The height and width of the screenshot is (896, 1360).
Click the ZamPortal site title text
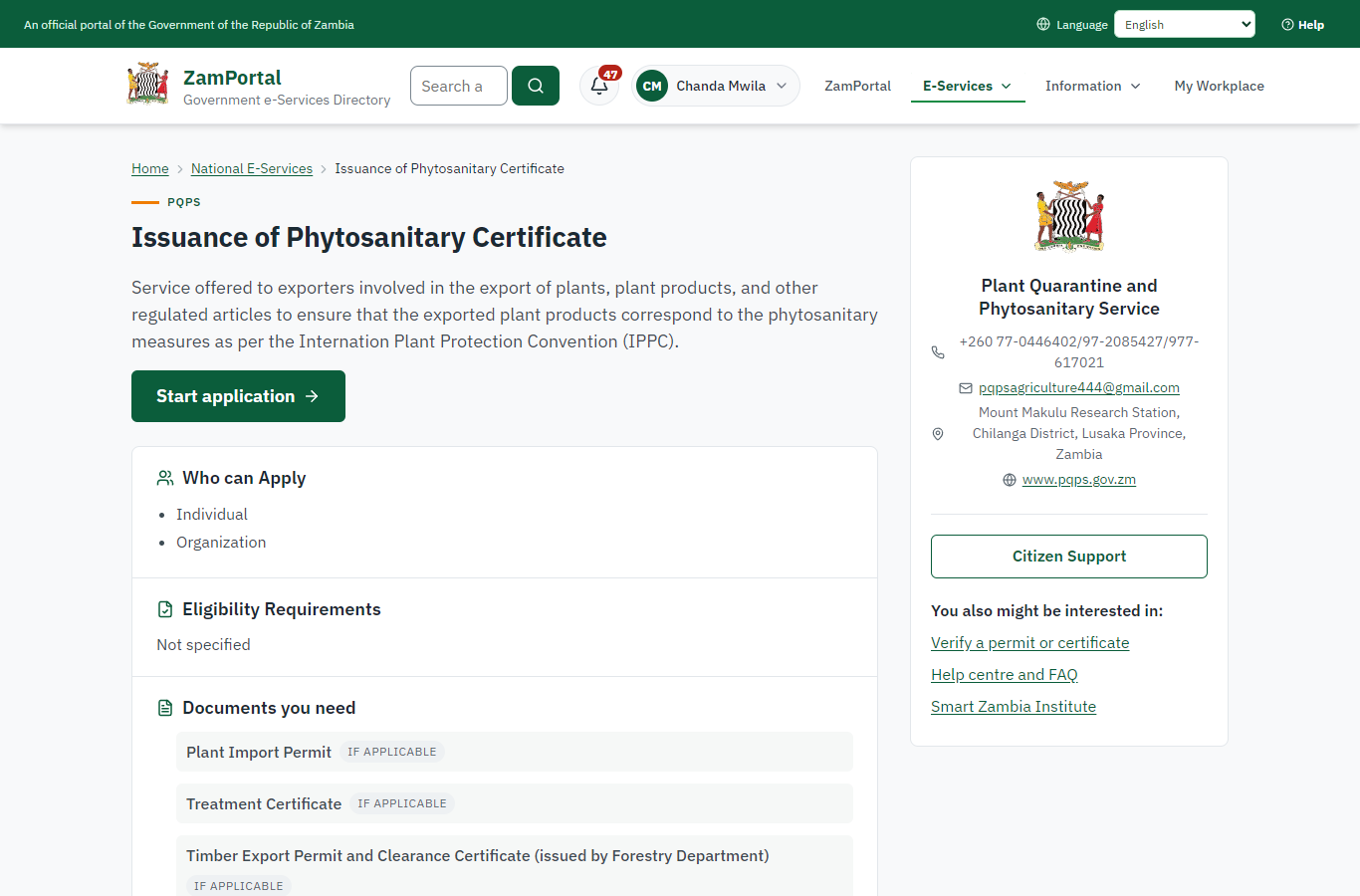pos(232,78)
